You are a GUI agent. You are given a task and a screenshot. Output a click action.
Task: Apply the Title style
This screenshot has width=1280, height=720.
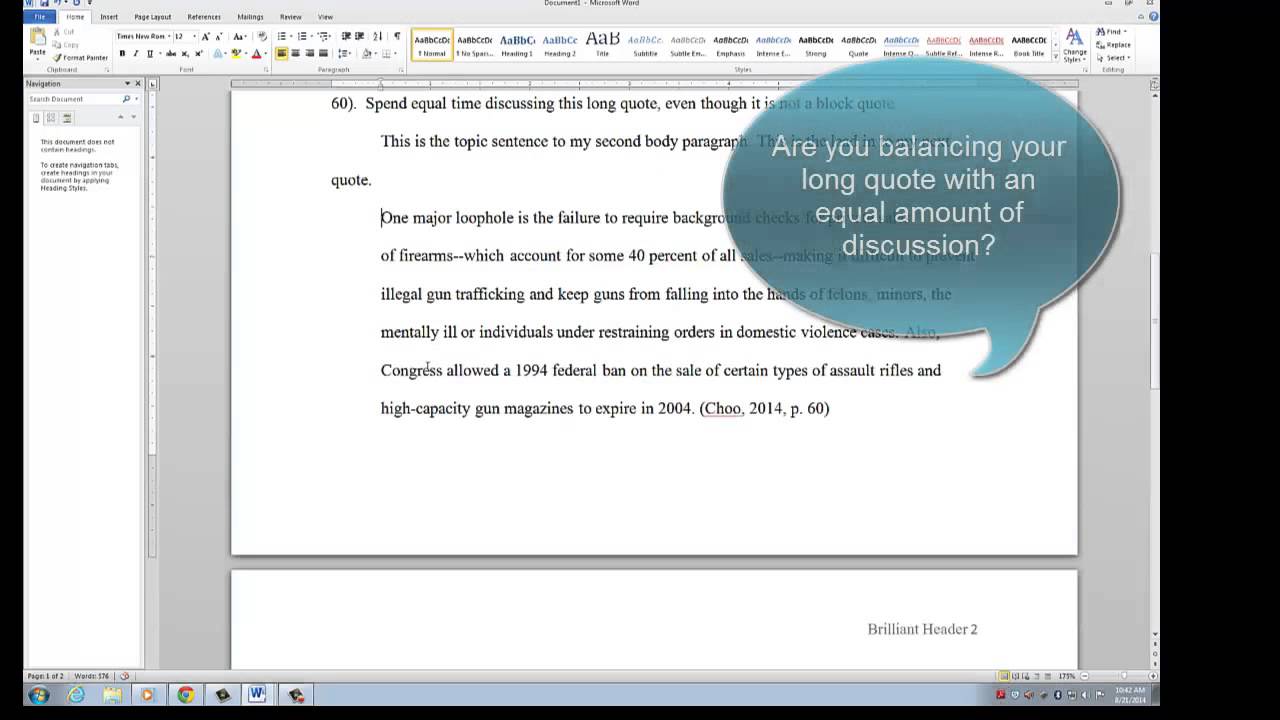tap(603, 44)
